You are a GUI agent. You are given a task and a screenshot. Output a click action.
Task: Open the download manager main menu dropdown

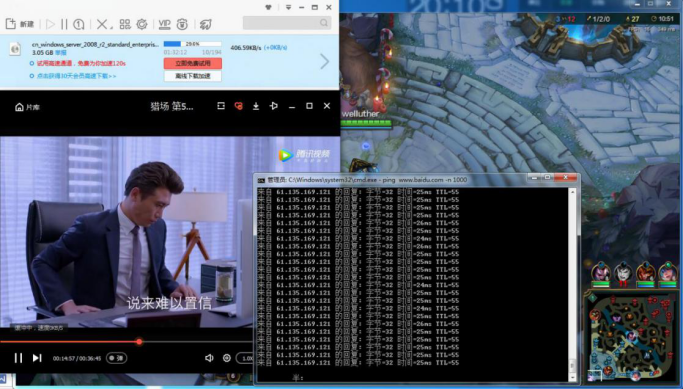coord(288,7)
